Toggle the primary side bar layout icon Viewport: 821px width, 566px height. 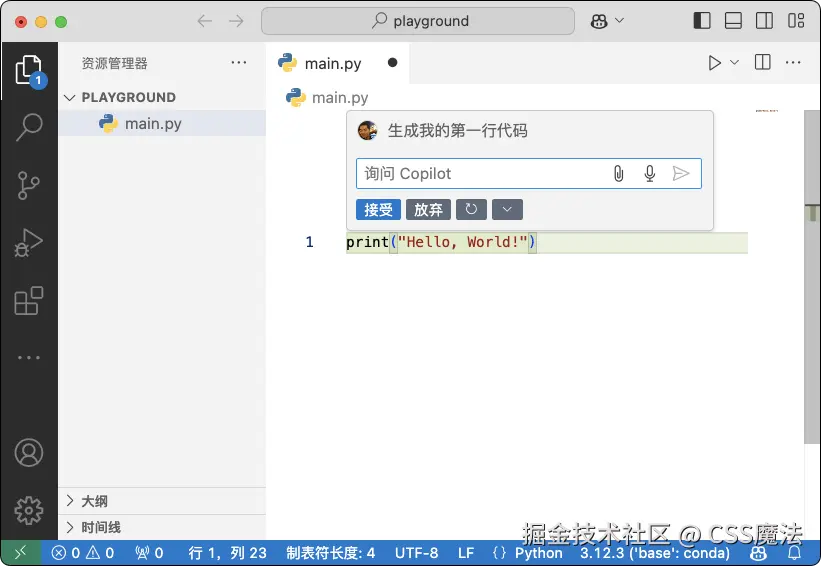[702, 21]
